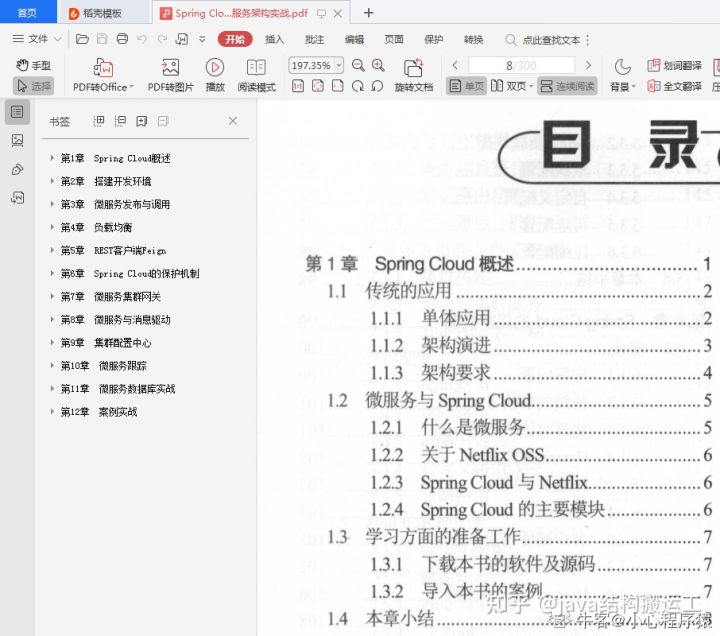The image size is (720, 636).
Task: Select bookmark 第9章 集群配置中心
Action: [x=106, y=343]
